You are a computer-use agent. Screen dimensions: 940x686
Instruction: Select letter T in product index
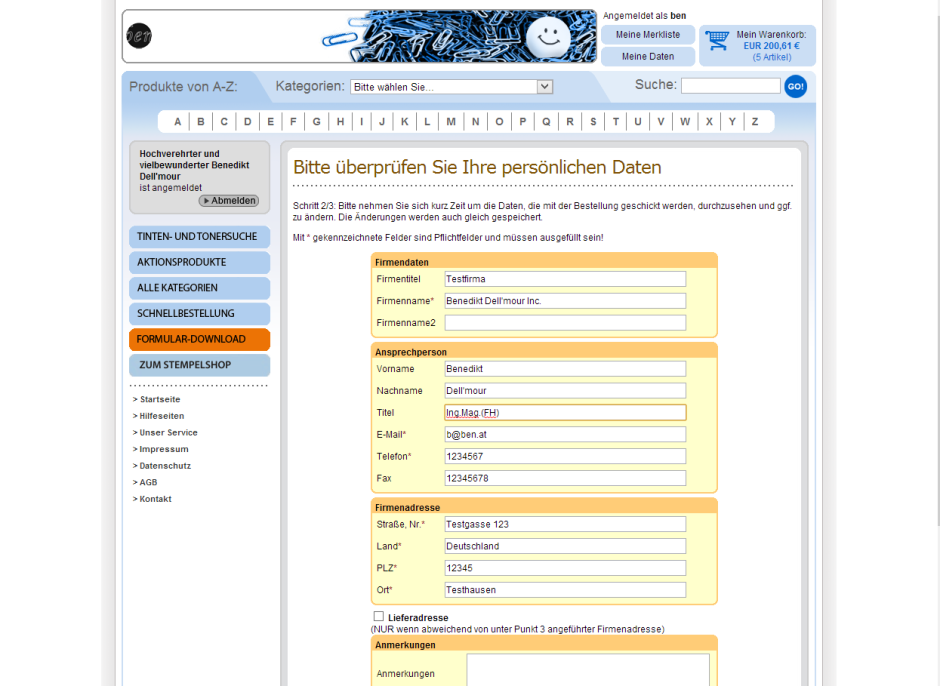point(616,122)
